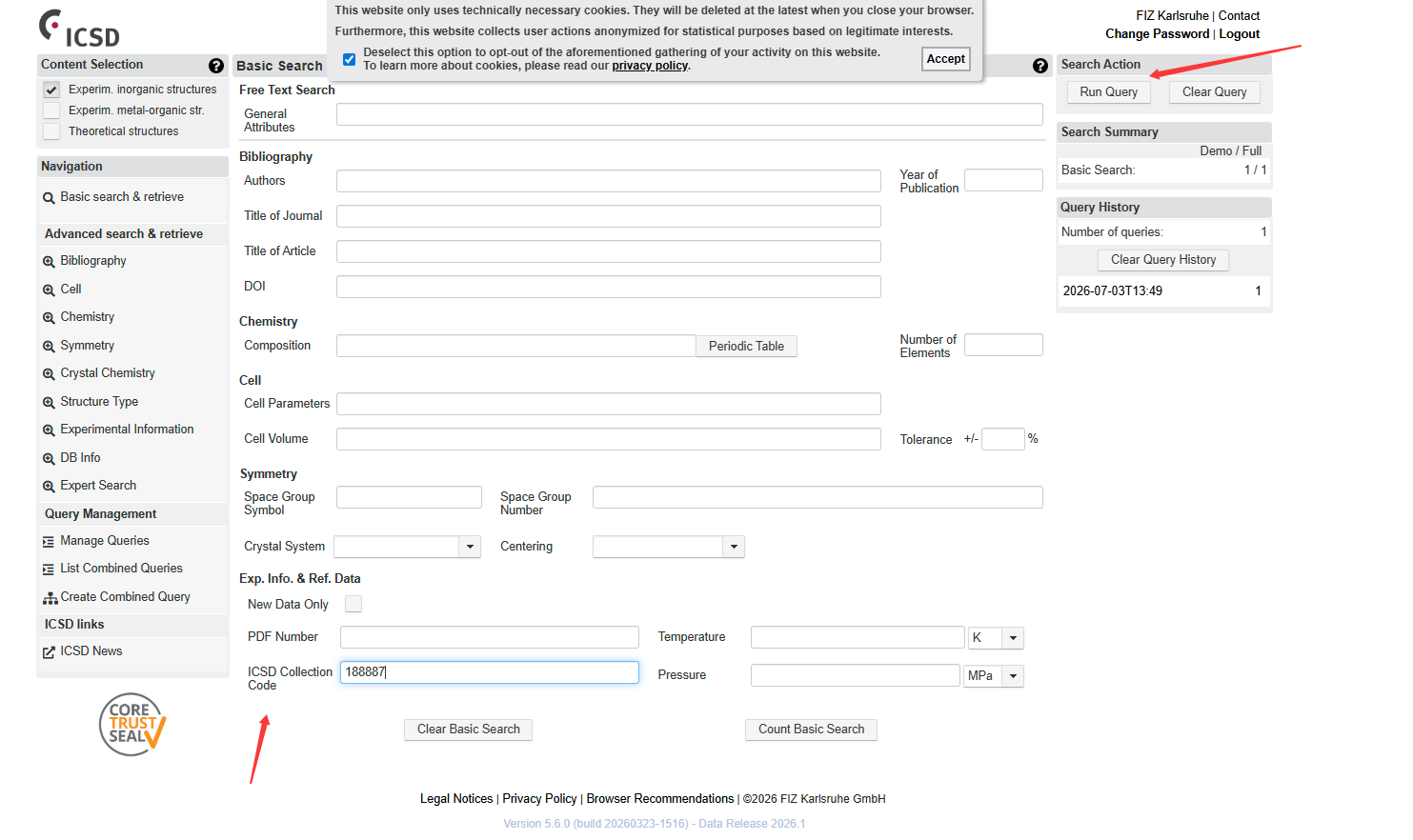
Task: Click Count Basic Search button
Action: (x=811, y=730)
